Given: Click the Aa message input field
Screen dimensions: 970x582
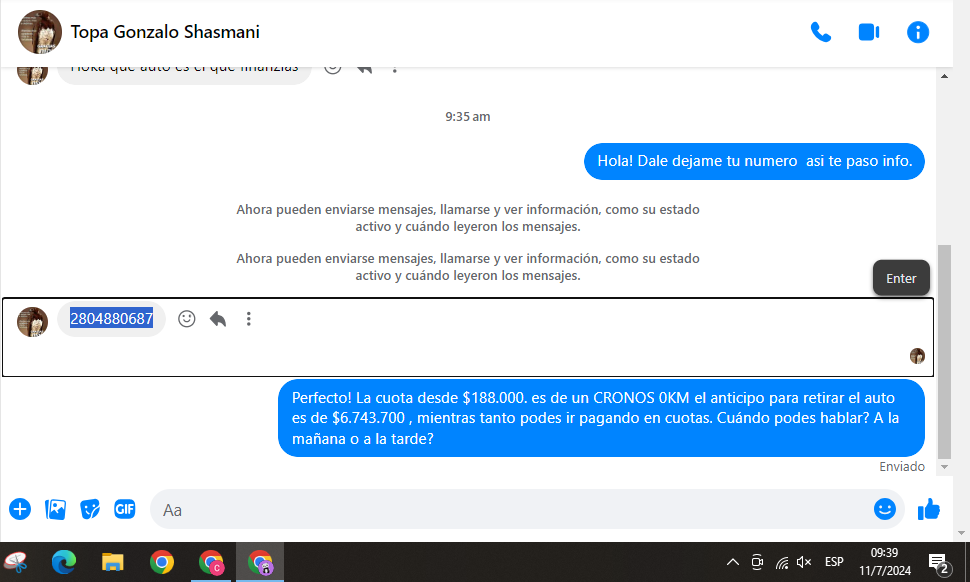Looking at the screenshot, I should point(527,509).
